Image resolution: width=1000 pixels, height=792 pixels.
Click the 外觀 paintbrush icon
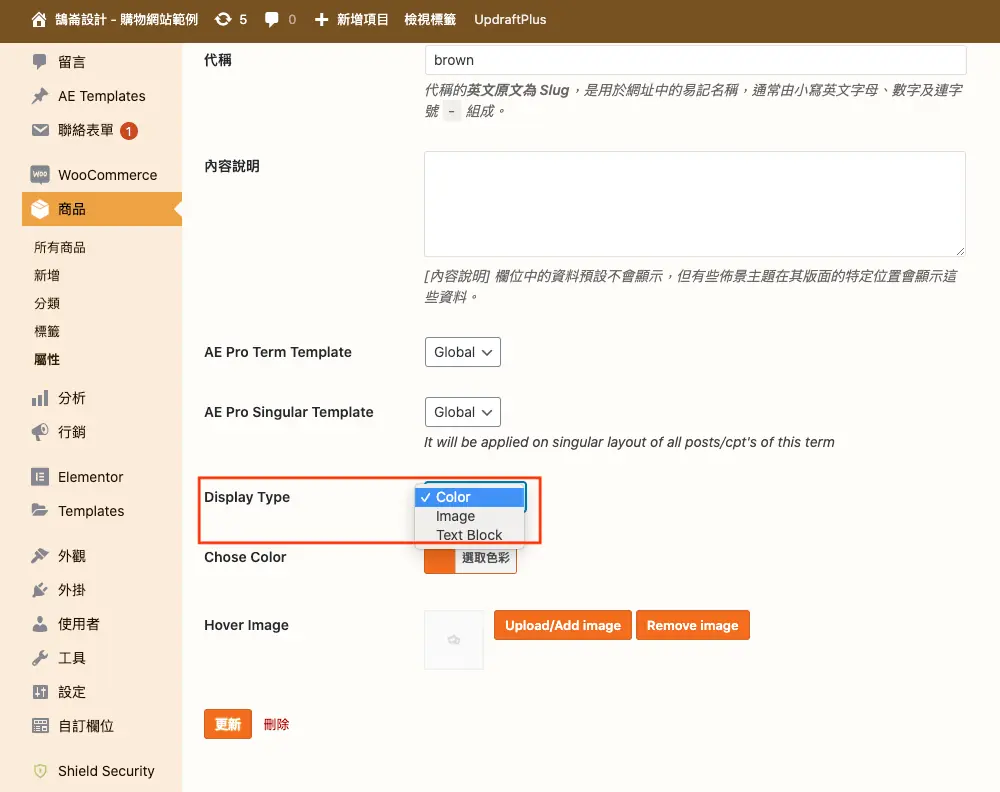point(40,555)
